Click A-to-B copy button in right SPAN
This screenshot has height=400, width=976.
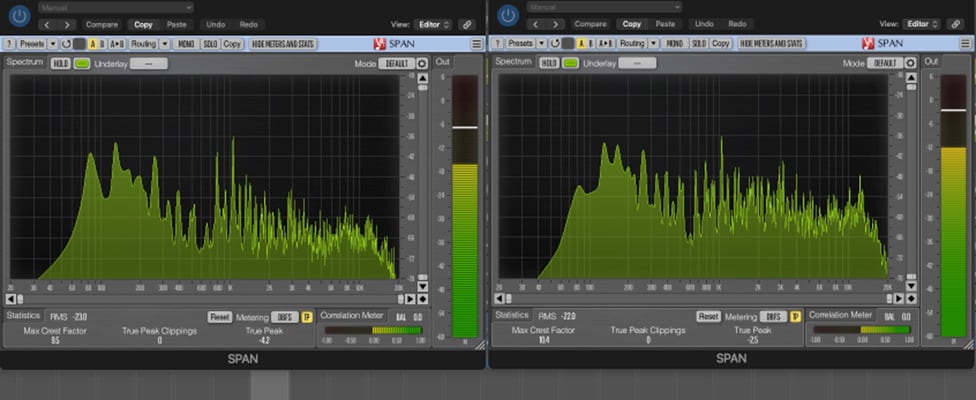tap(606, 44)
